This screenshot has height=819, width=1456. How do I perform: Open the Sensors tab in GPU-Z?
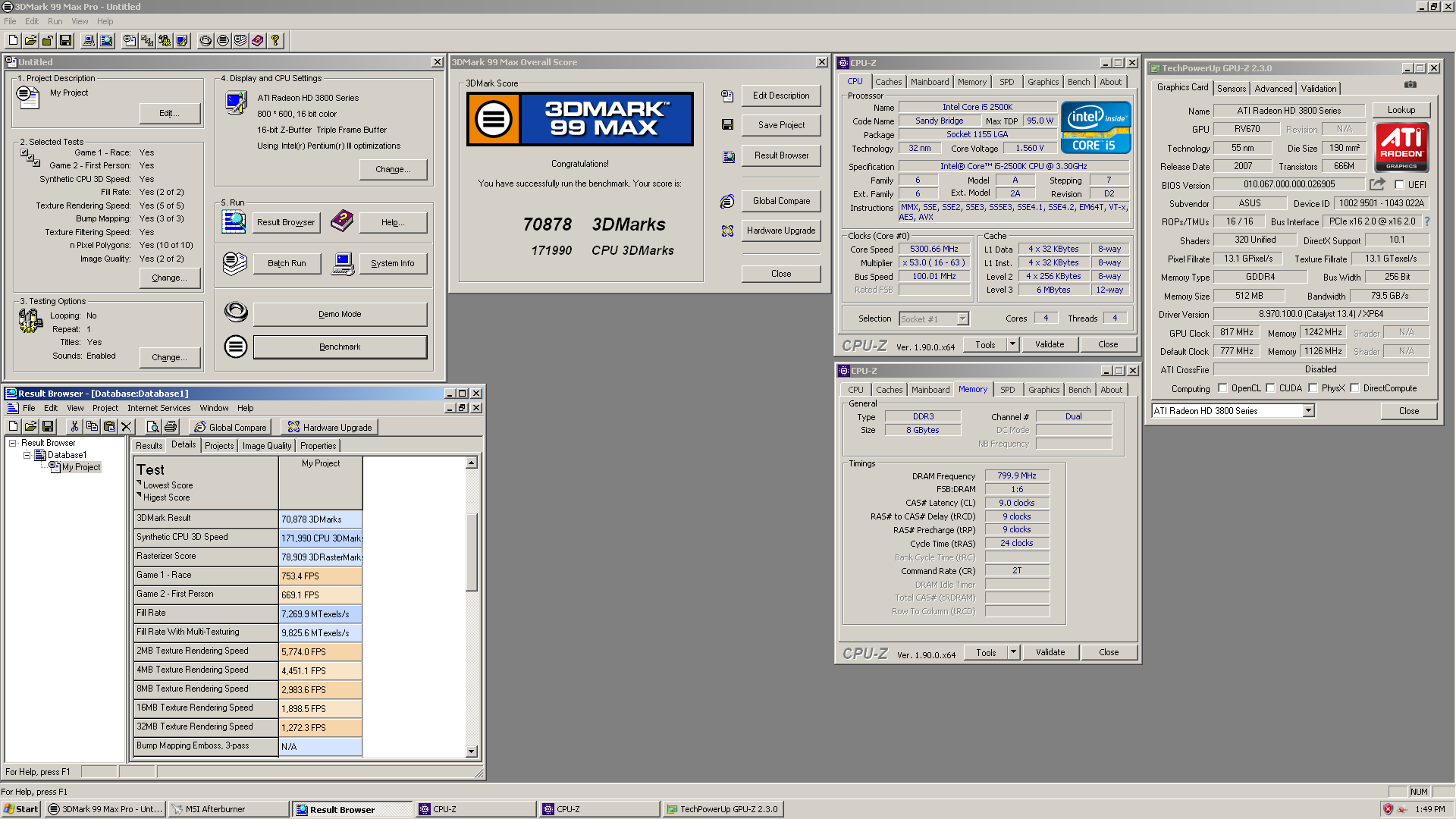click(x=1232, y=89)
